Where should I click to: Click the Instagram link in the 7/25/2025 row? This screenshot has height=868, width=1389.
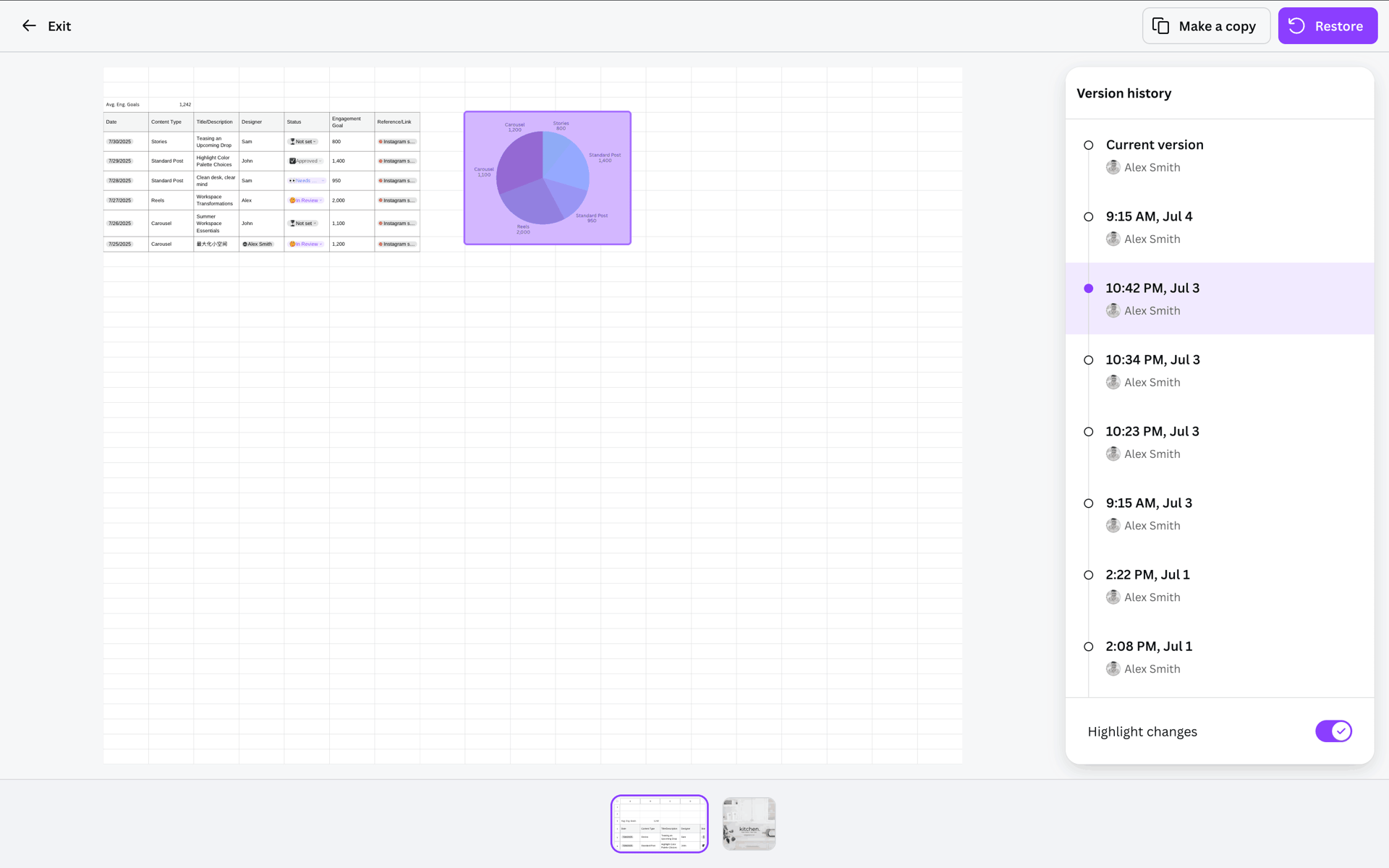pos(396,244)
